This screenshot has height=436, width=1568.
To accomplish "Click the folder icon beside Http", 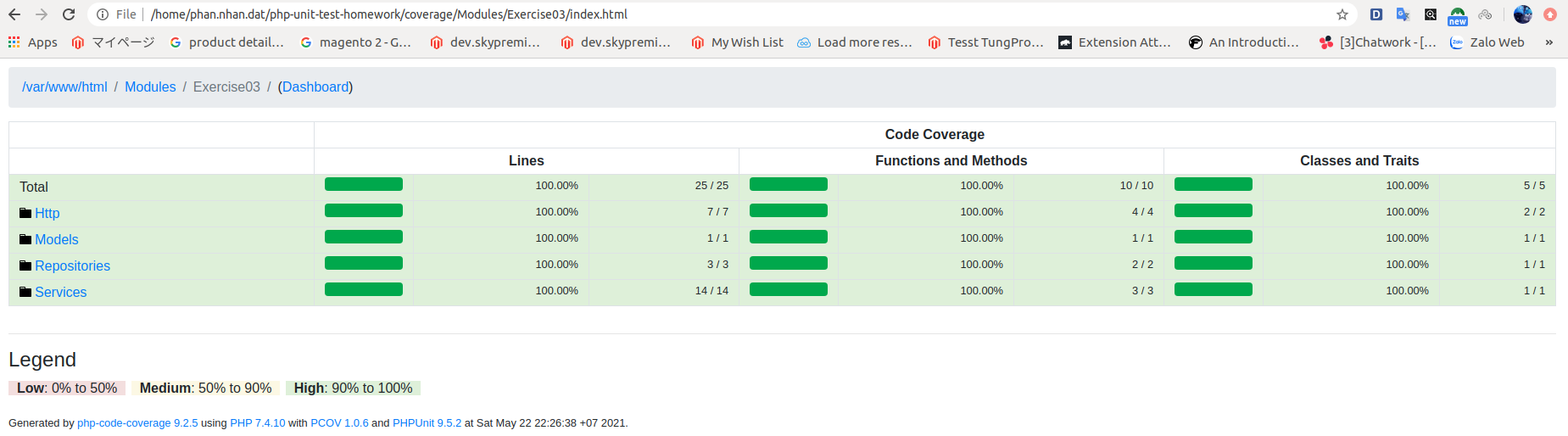I will pos(25,213).
